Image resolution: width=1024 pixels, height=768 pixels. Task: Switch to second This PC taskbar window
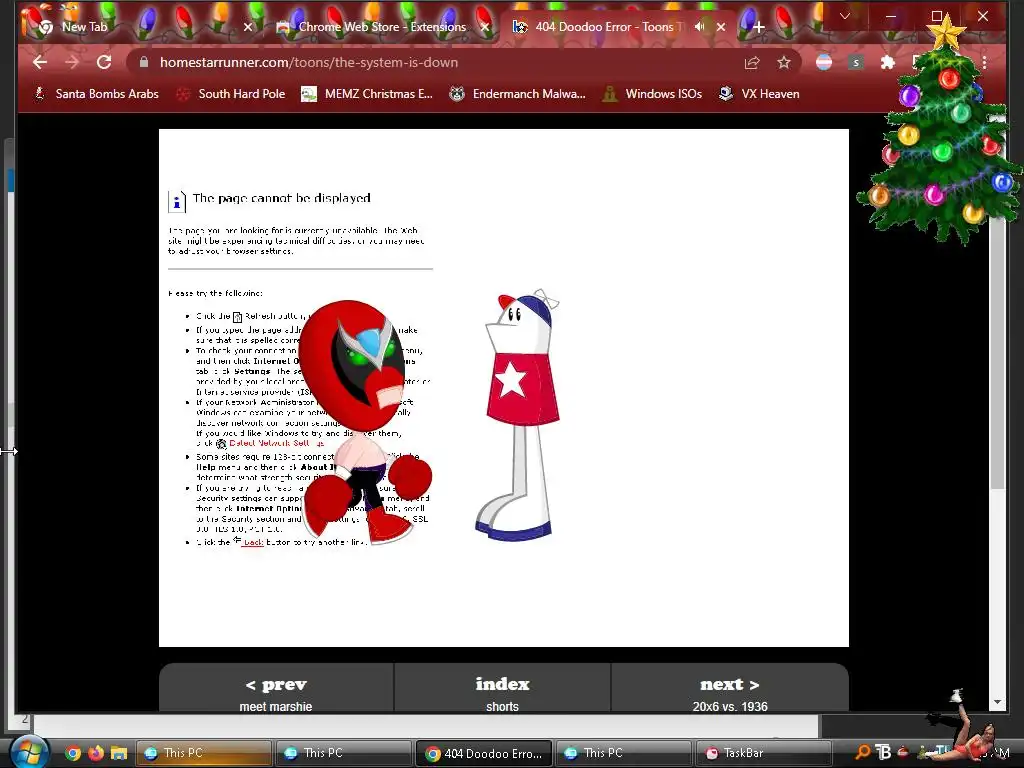click(x=344, y=753)
